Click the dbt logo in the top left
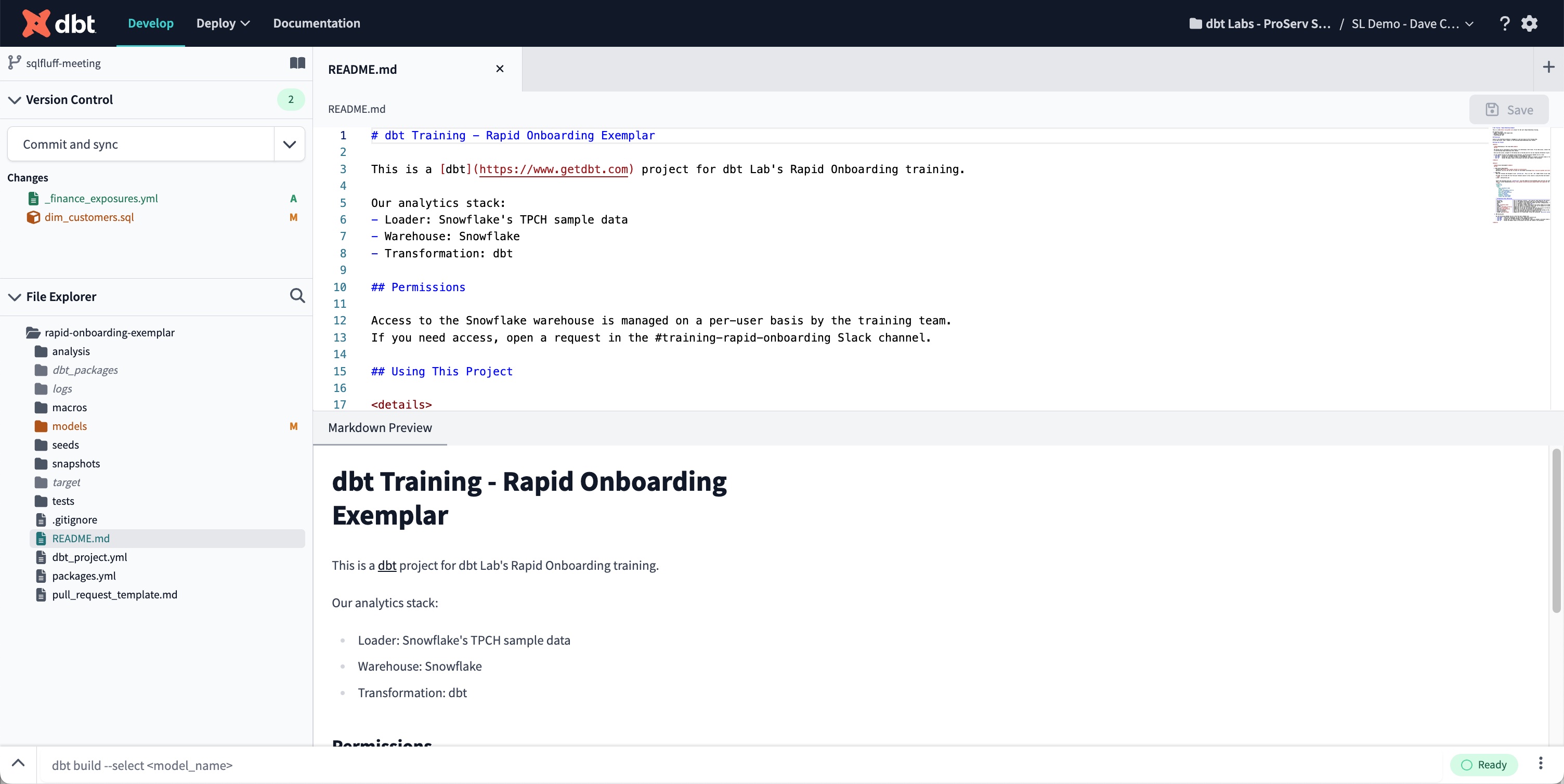The width and height of the screenshot is (1564, 784). click(x=58, y=23)
